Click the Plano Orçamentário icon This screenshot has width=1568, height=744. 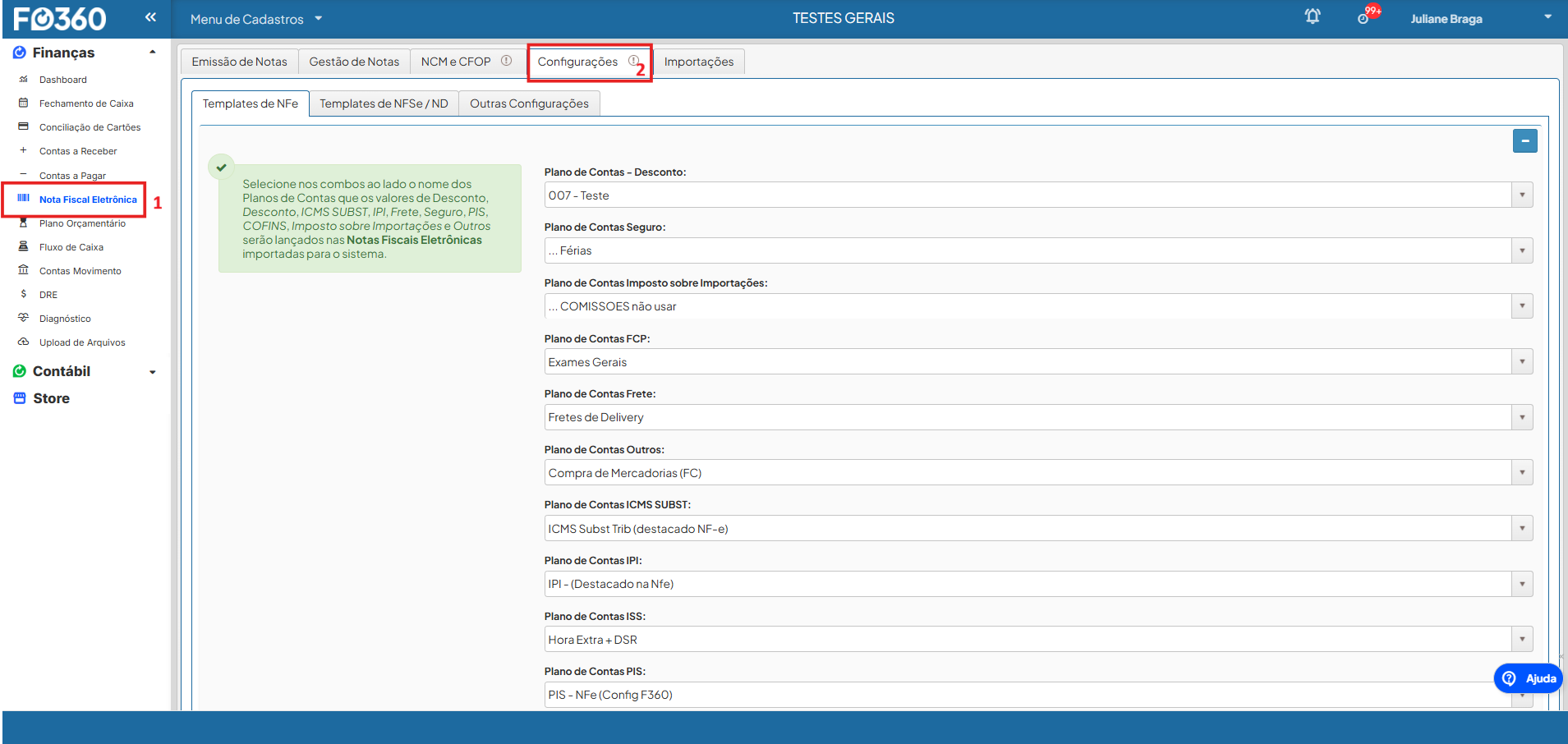[x=24, y=223]
